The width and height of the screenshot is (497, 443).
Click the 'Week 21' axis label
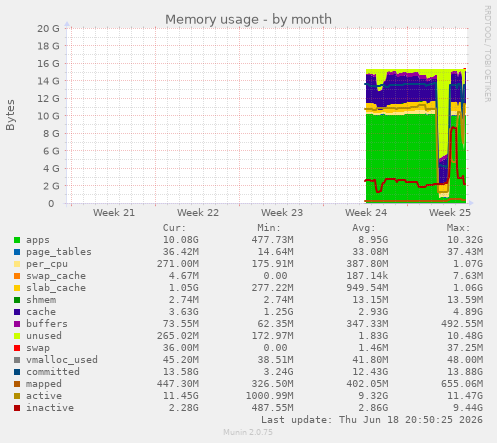click(x=114, y=213)
